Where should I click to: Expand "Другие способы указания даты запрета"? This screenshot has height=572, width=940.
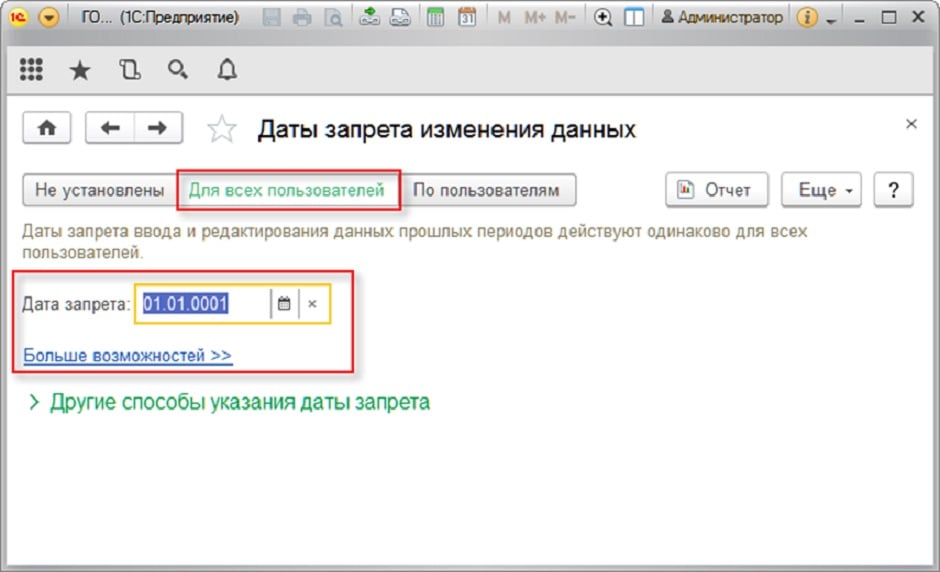(x=230, y=402)
